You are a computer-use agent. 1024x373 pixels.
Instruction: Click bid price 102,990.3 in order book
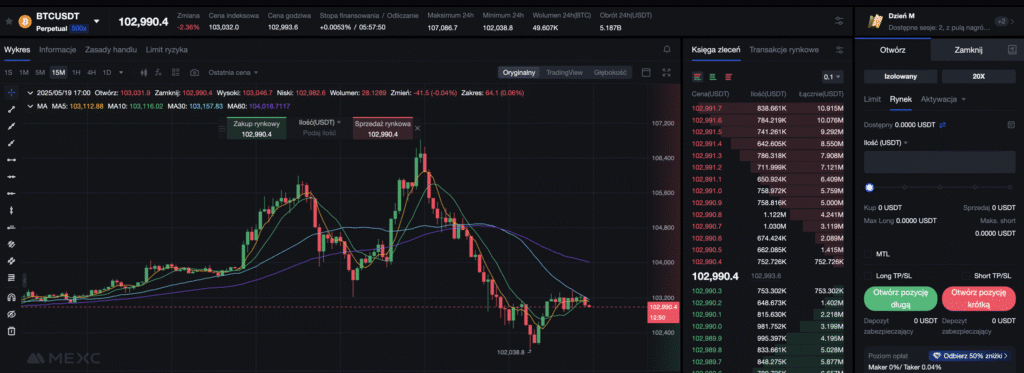coord(707,291)
